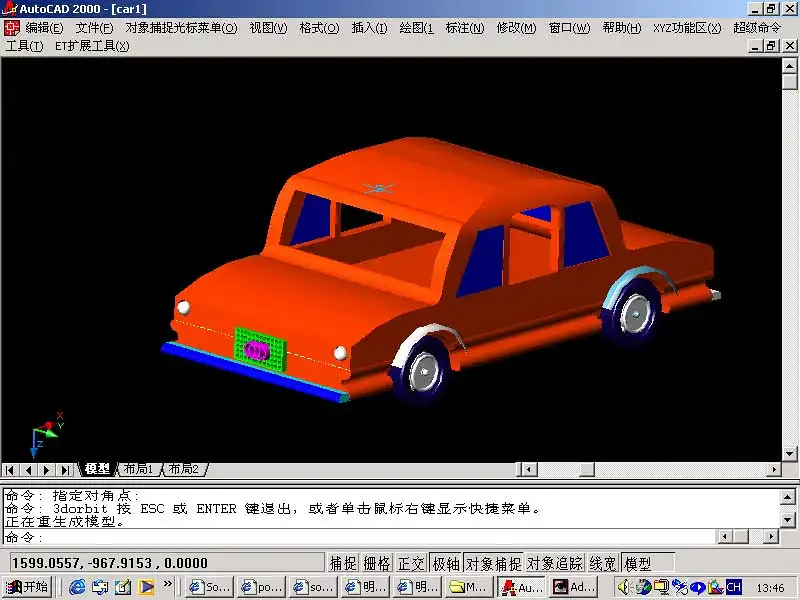Jump to first layout tab arrow

(11, 469)
